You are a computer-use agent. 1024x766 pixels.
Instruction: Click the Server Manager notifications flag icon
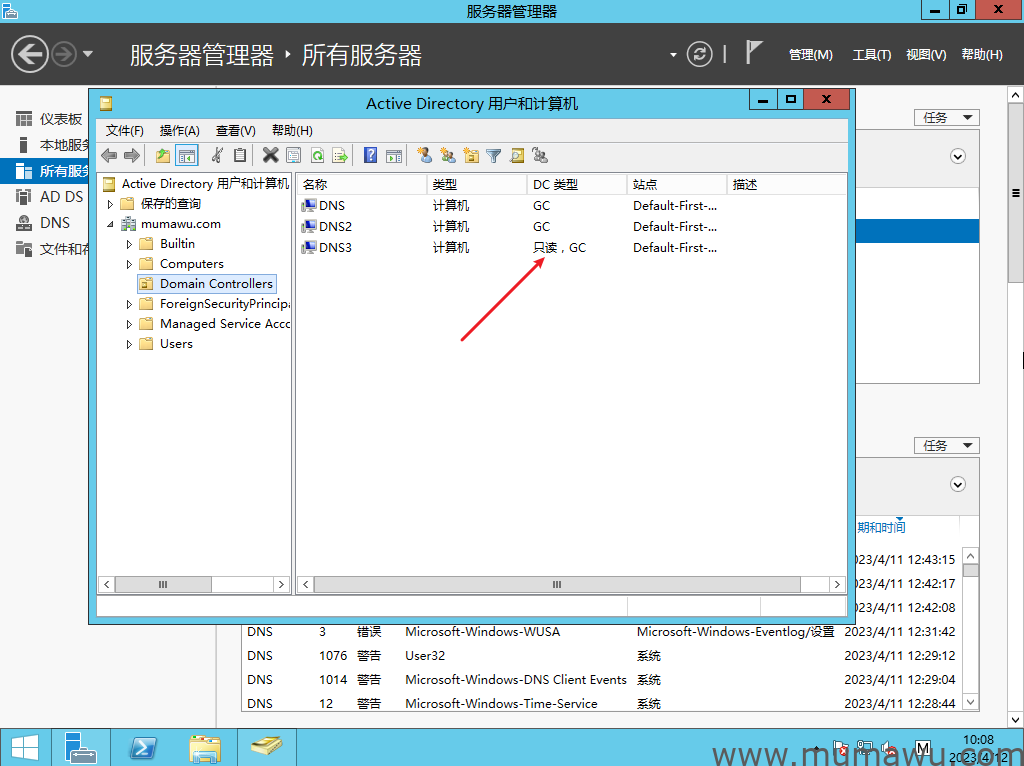(754, 53)
